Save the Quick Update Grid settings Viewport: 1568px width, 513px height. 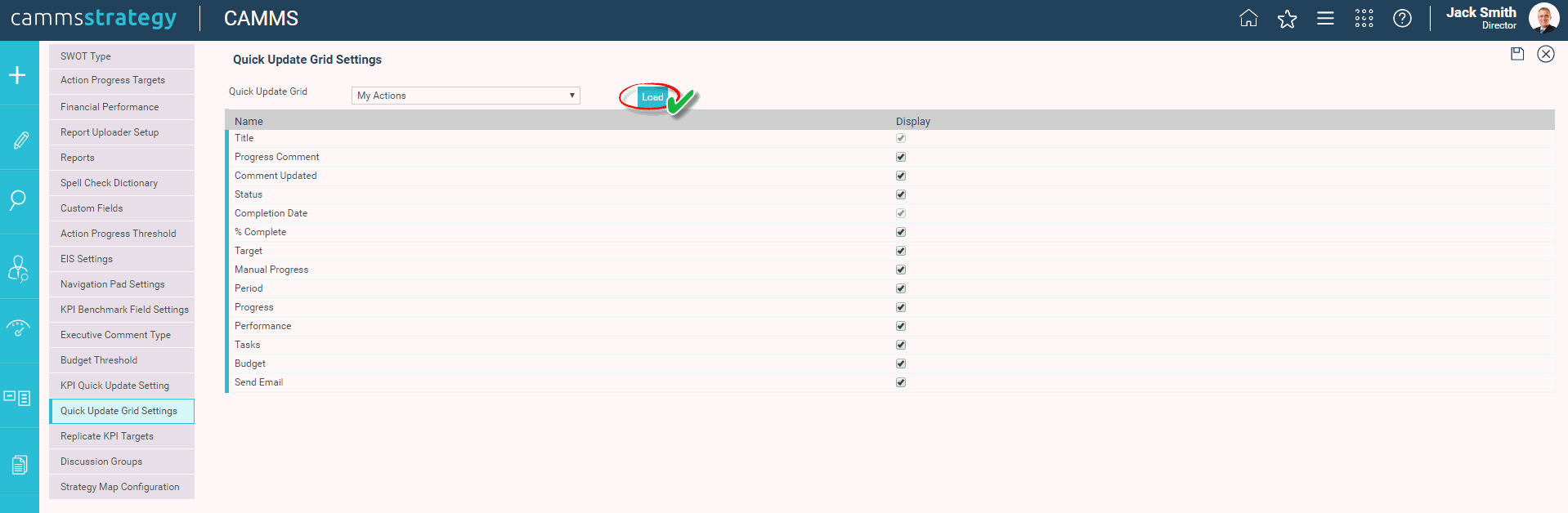tap(1517, 54)
